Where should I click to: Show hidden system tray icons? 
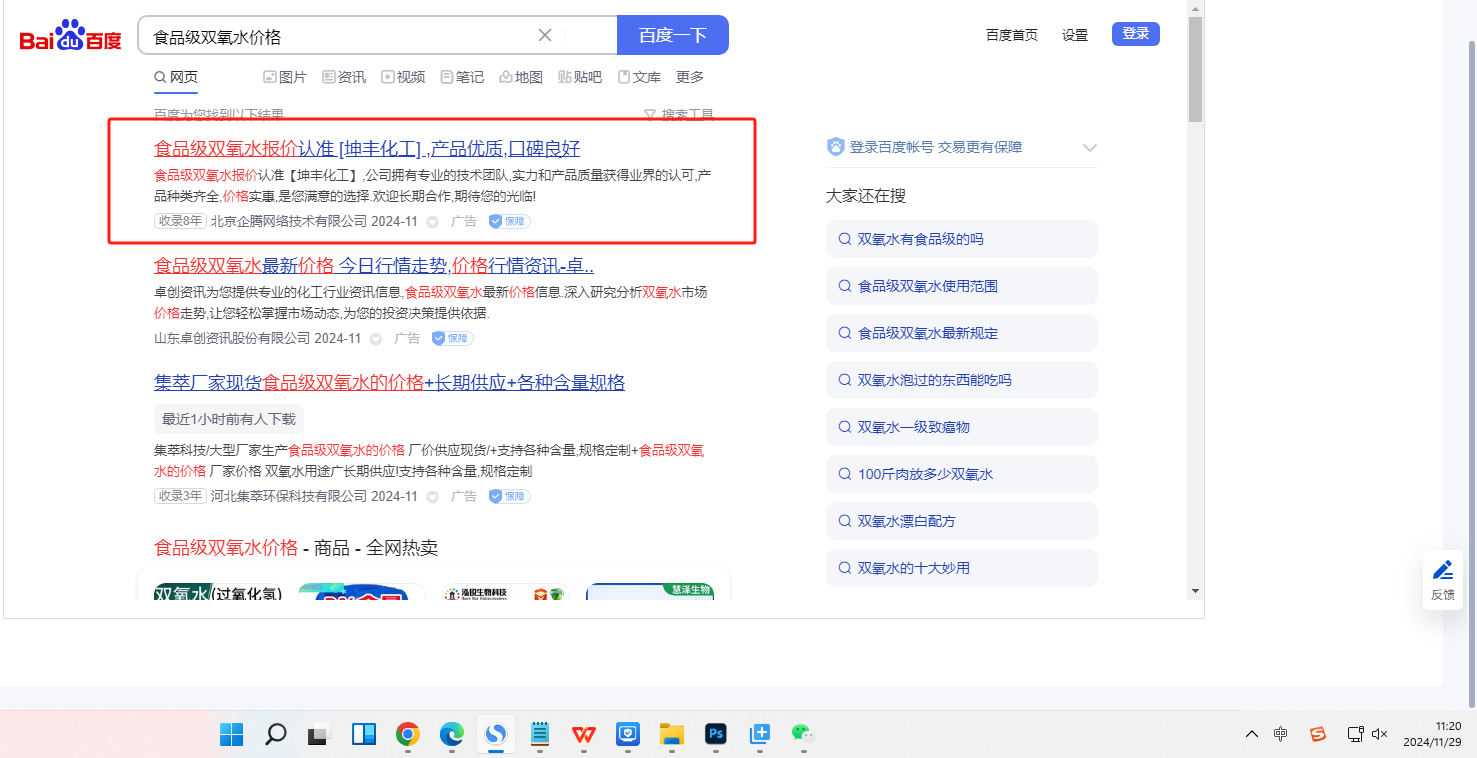[1252, 734]
